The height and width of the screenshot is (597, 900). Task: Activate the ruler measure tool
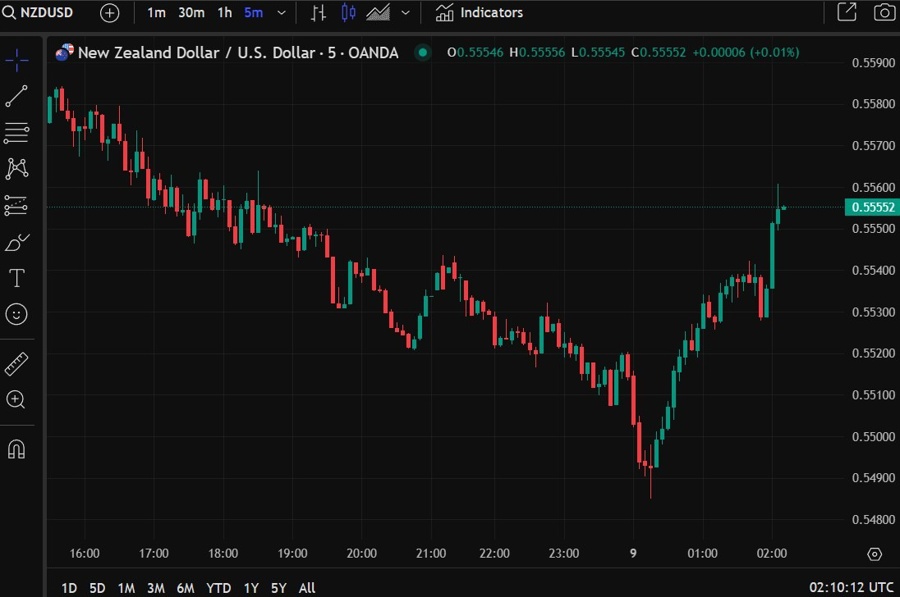[16, 363]
